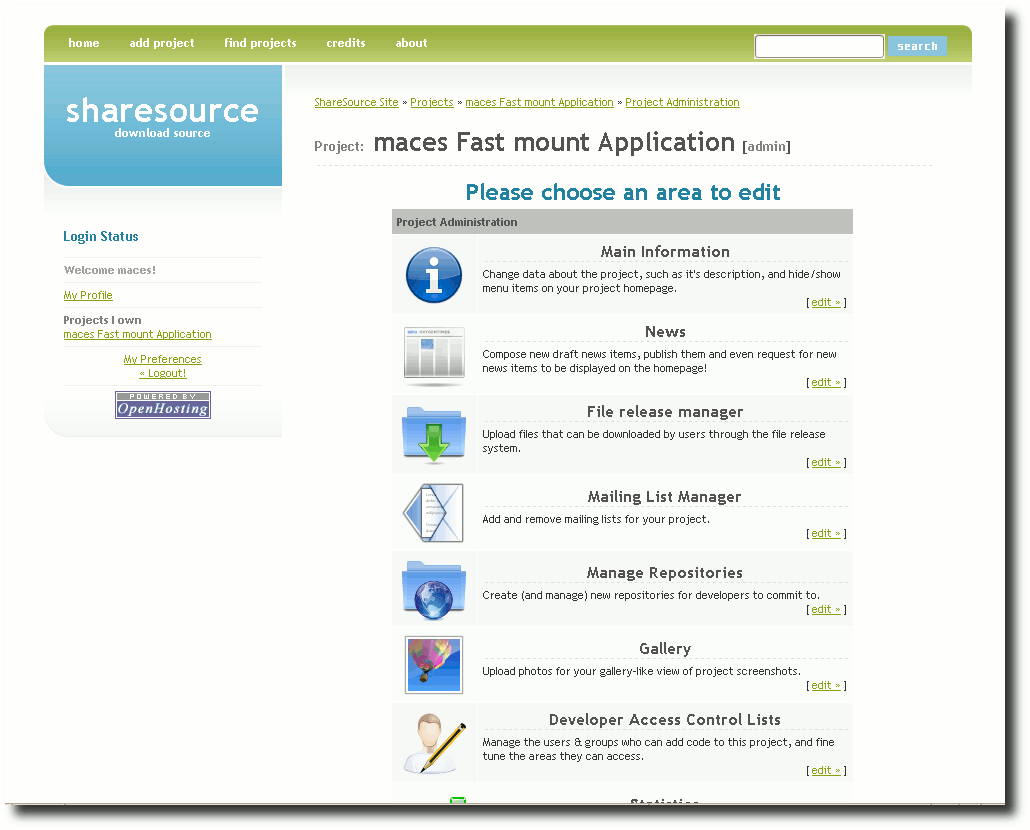
Task: Click the maces Fast mount Application project title
Action: [x=554, y=142]
